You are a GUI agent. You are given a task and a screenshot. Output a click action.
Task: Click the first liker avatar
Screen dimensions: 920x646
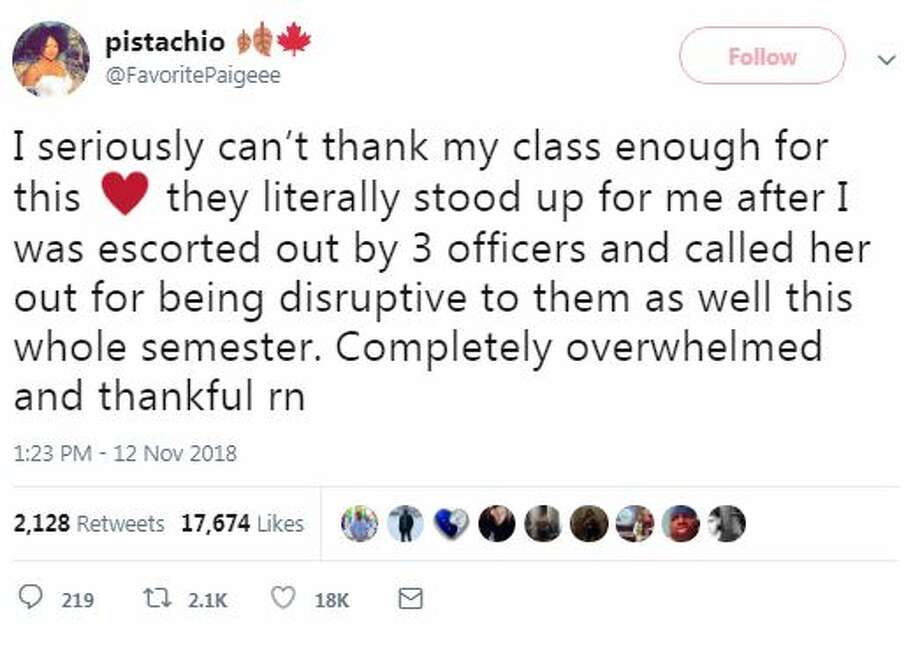point(360,523)
